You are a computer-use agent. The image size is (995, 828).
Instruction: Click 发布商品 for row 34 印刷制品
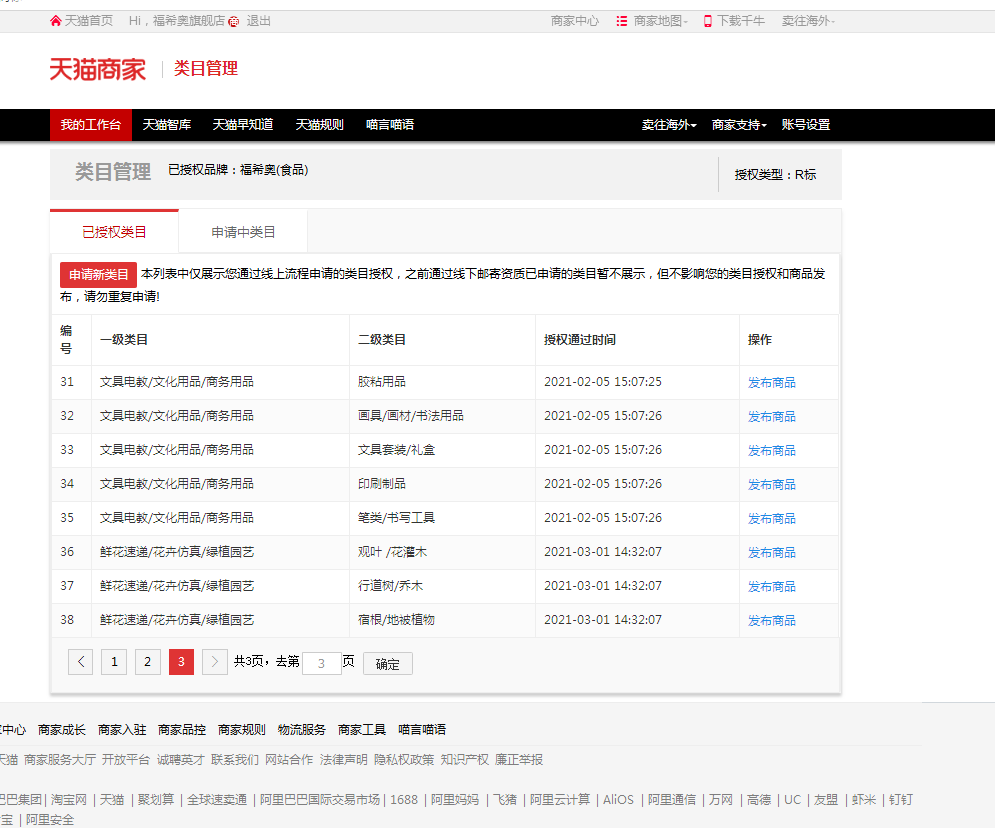pyautogui.click(x=772, y=485)
